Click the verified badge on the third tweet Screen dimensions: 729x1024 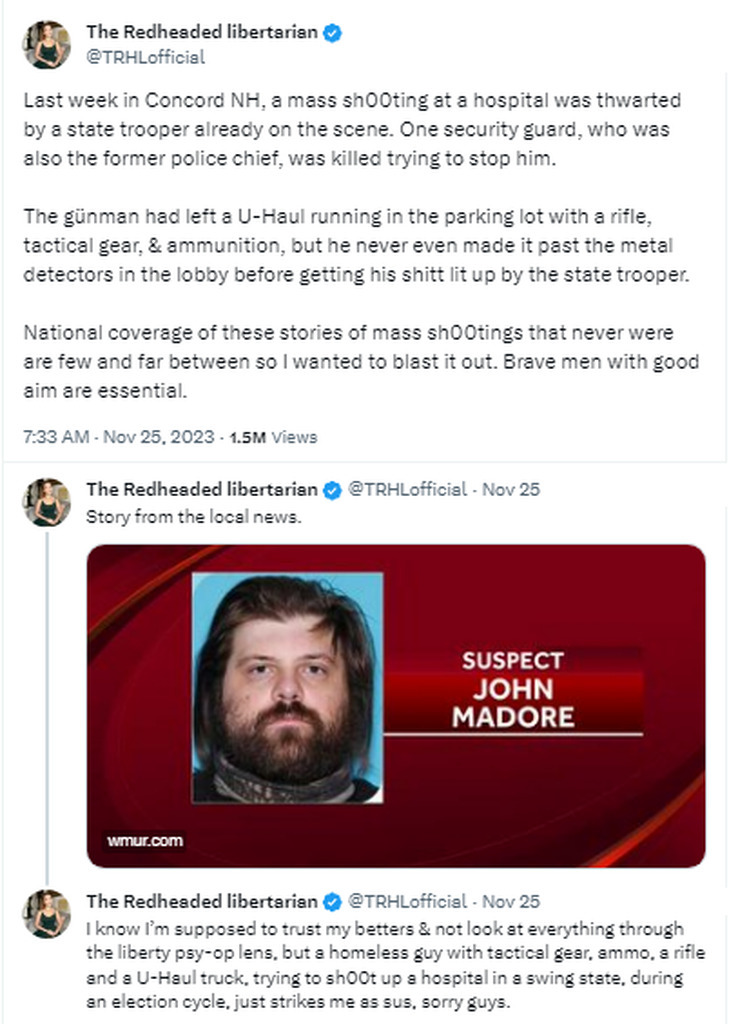point(332,903)
